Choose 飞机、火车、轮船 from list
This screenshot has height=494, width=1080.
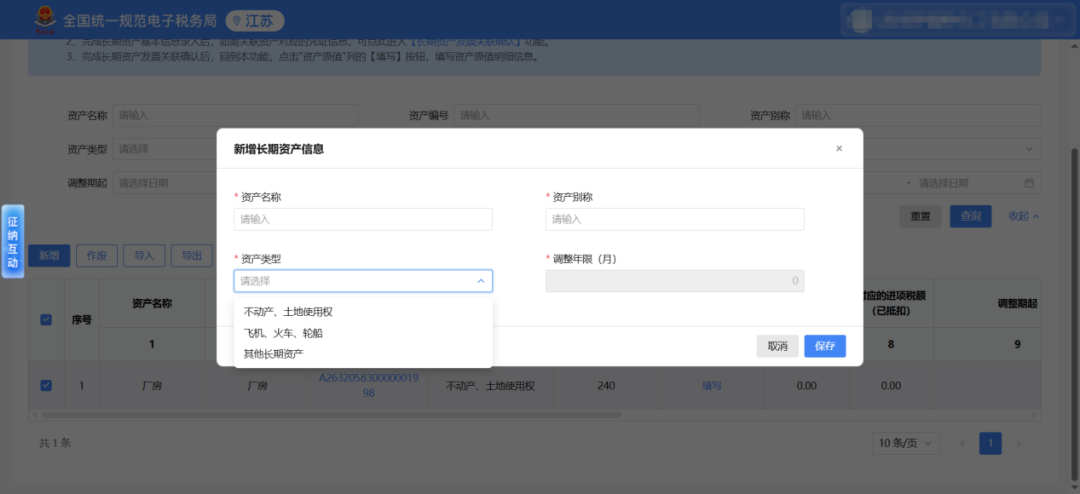[283, 333]
